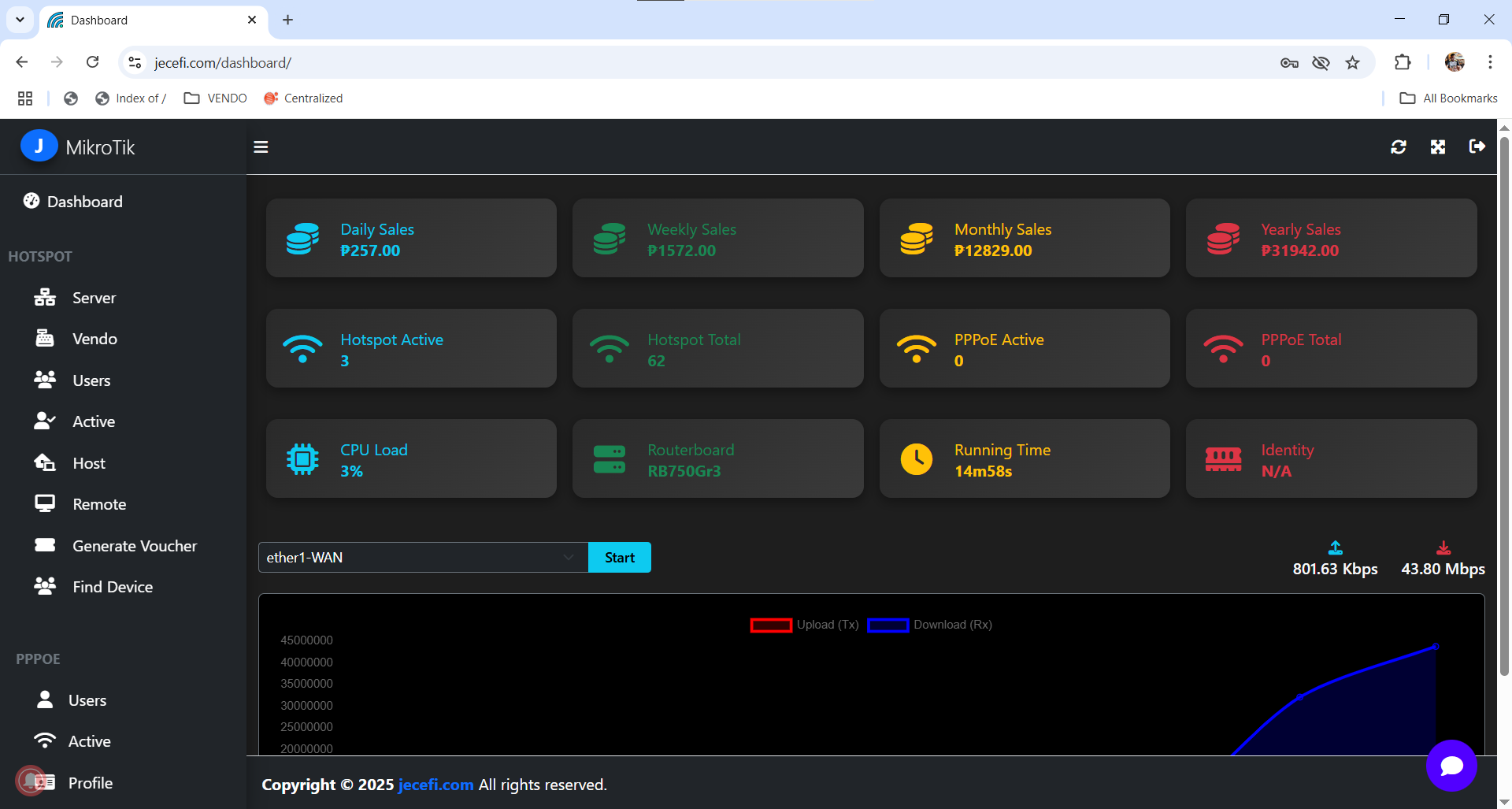Click the Weekly Sales coins icon
This screenshot has width=1512, height=809.
click(x=610, y=239)
